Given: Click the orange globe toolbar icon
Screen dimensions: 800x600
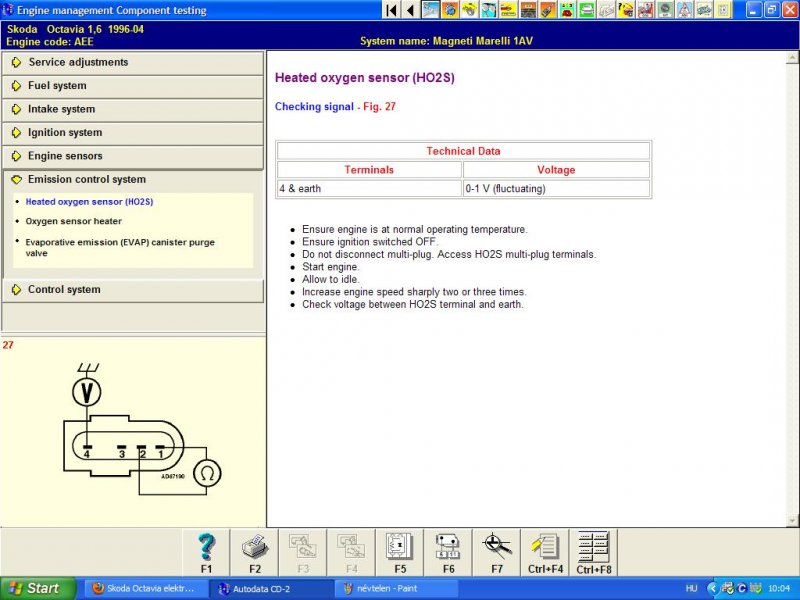Looking at the screenshot, I should pyautogui.click(x=449, y=10).
